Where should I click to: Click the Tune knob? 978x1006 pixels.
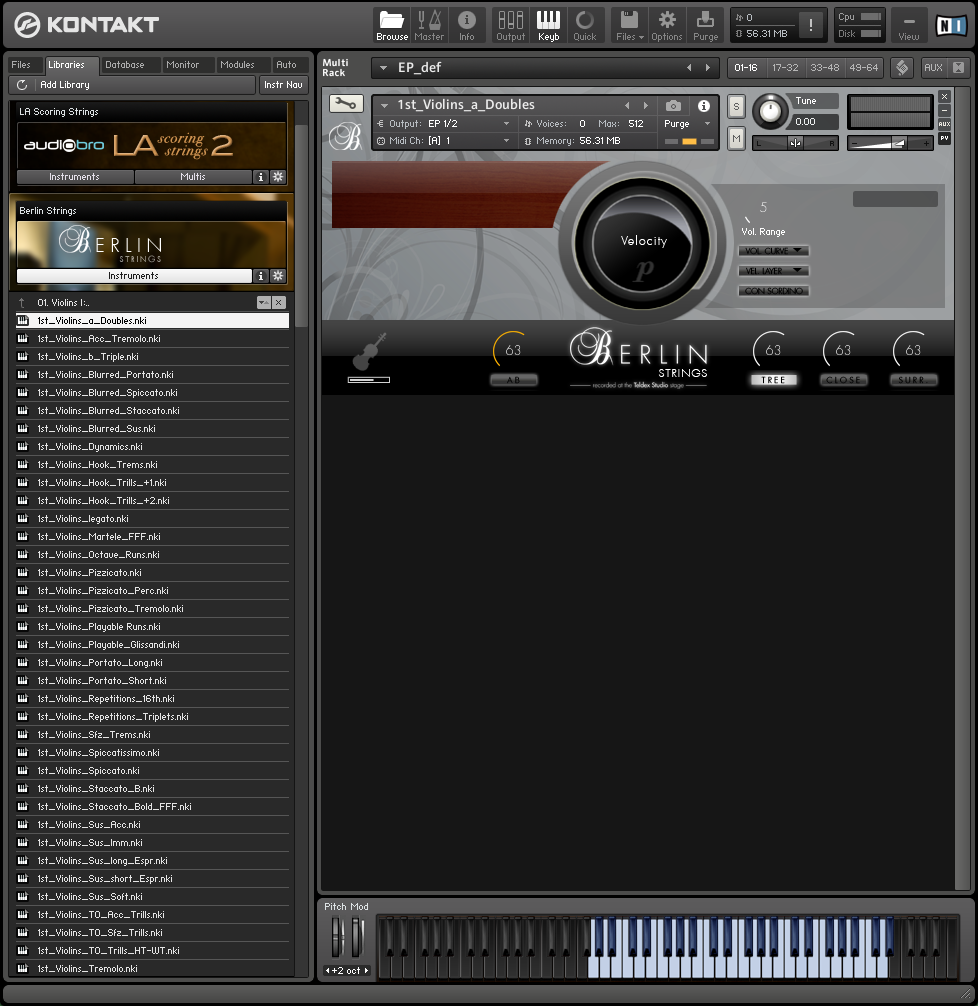(770, 111)
